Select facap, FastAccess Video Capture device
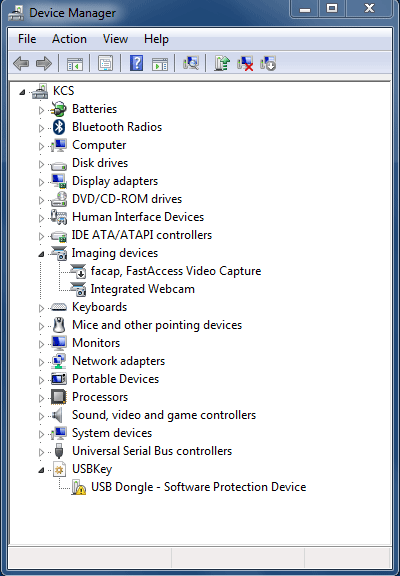This screenshot has height=576, width=400. [x=176, y=271]
